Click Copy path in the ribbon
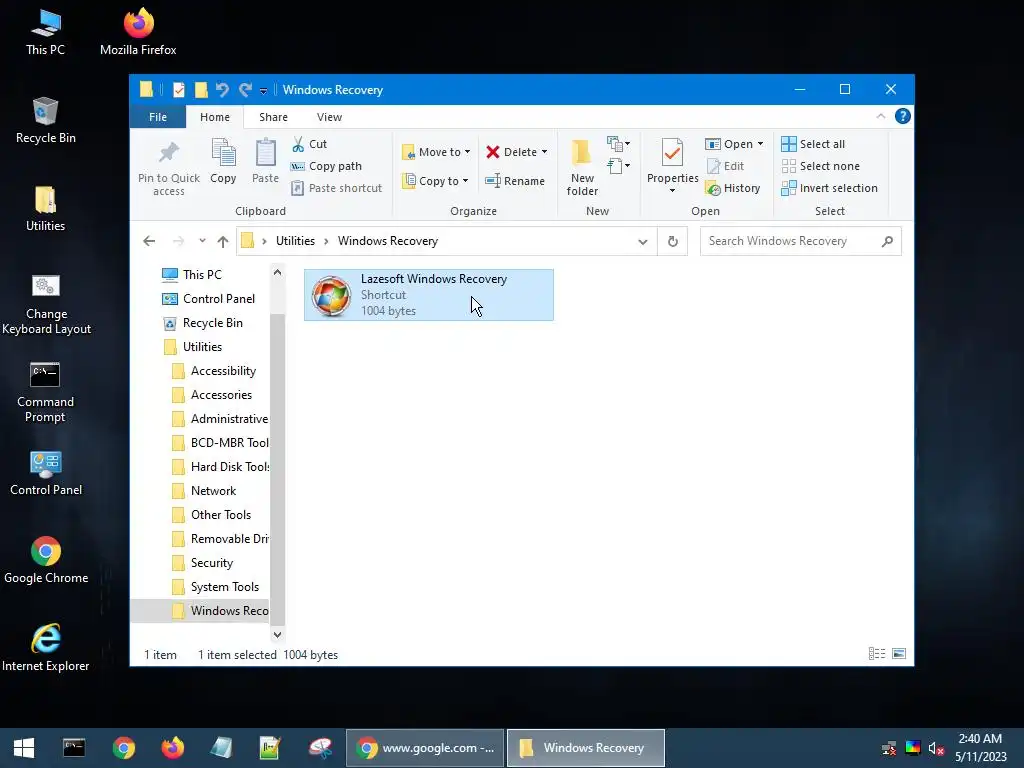The height and width of the screenshot is (768, 1024). pyautogui.click(x=326, y=166)
